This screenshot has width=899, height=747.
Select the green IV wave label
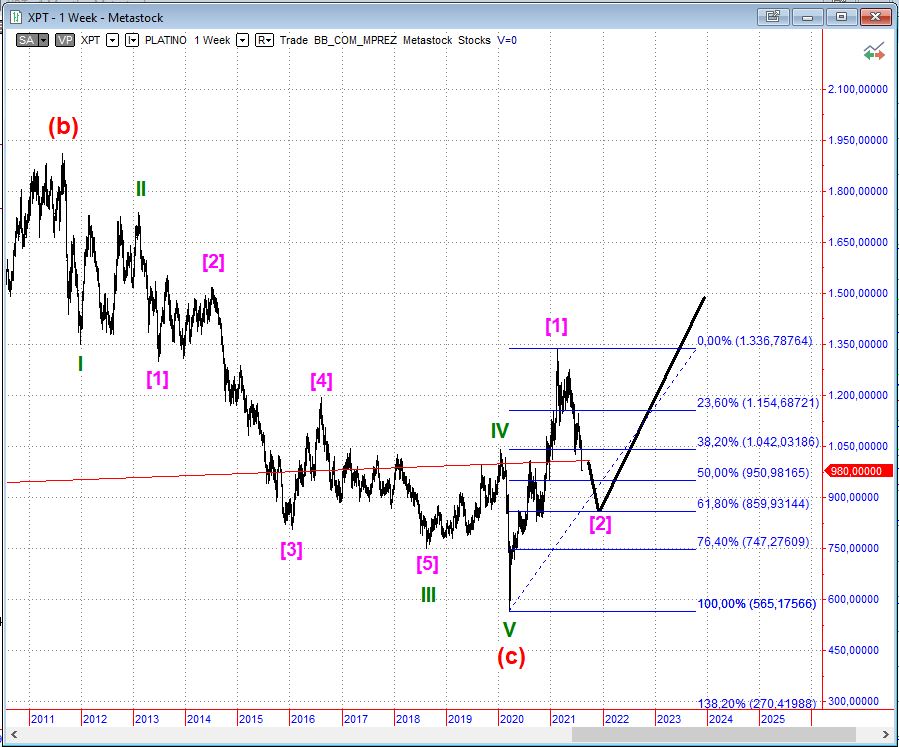point(499,431)
